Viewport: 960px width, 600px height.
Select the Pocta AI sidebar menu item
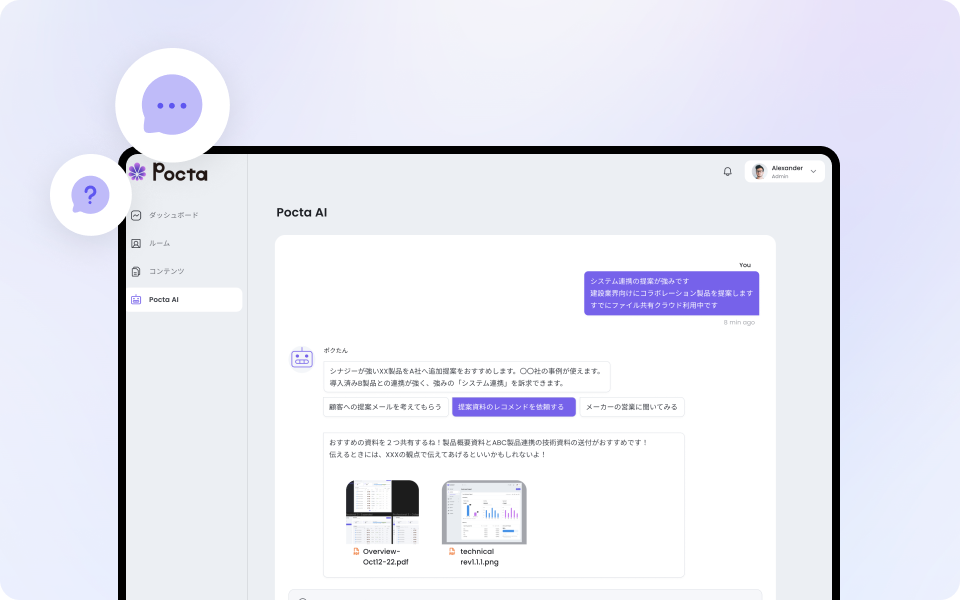(184, 299)
